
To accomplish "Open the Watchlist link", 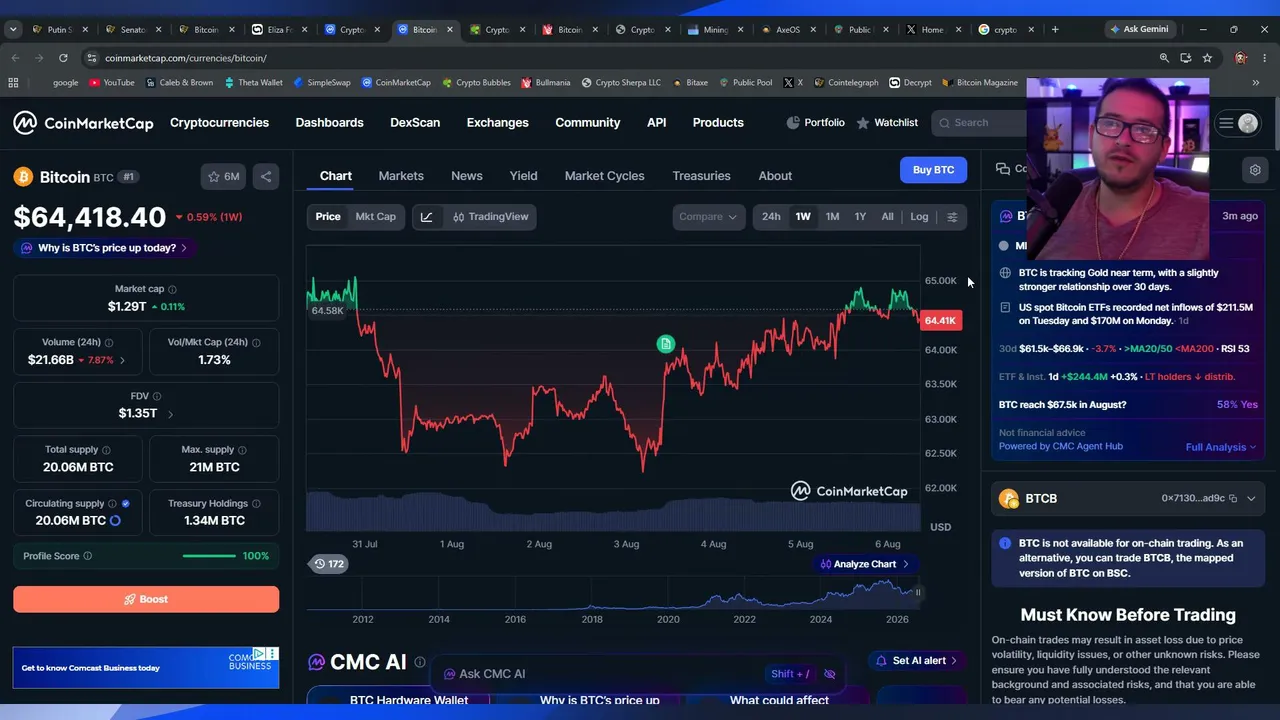I will click(887, 123).
